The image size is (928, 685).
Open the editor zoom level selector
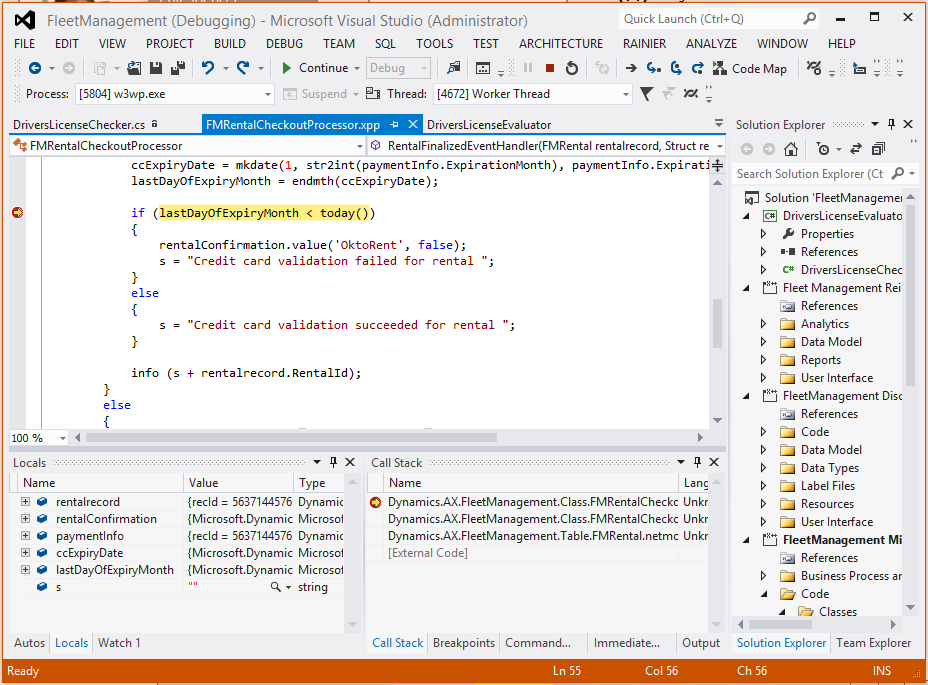pyautogui.click(x=38, y=437)
